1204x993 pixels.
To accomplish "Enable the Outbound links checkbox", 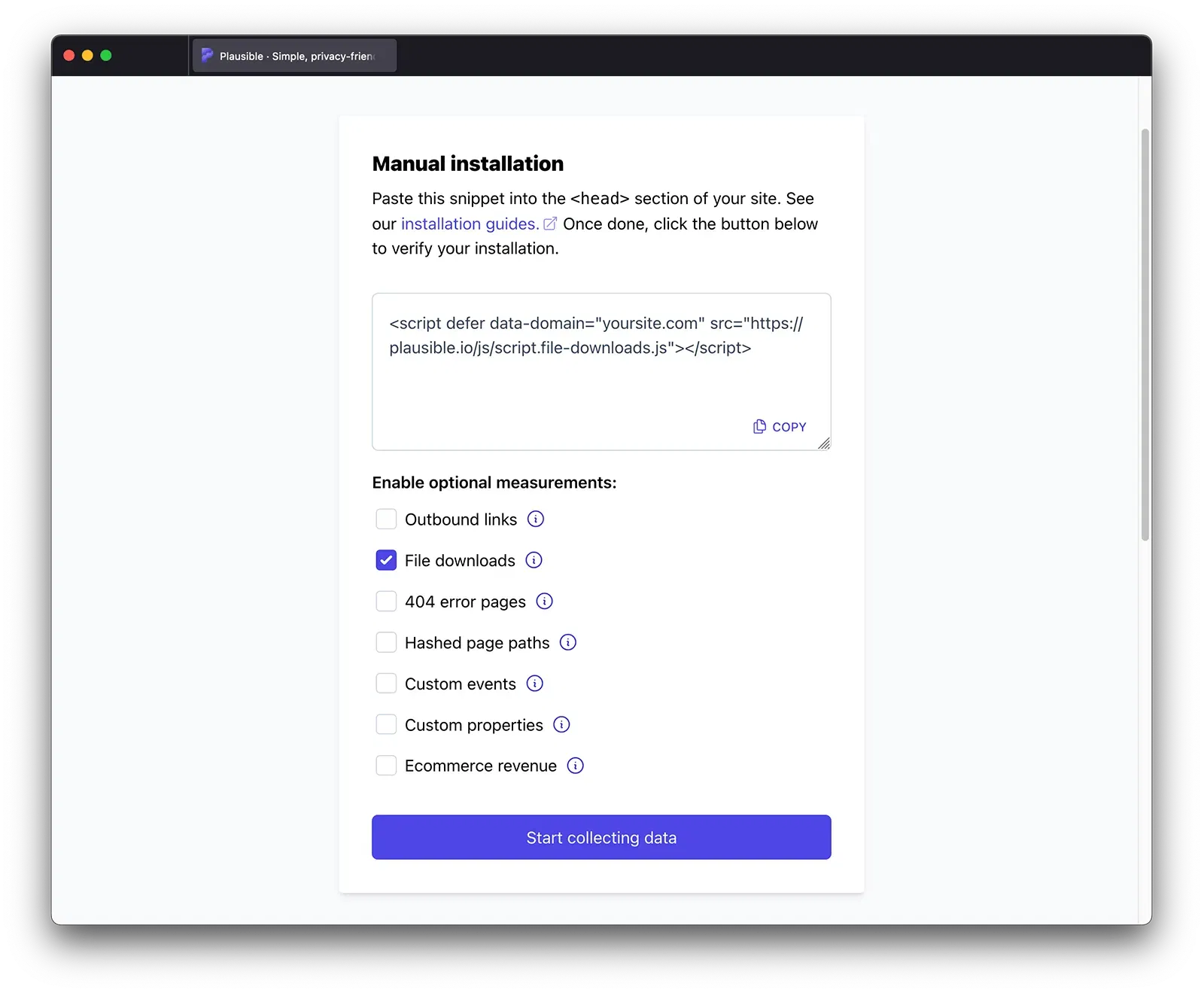I will [x=386, y=519].
